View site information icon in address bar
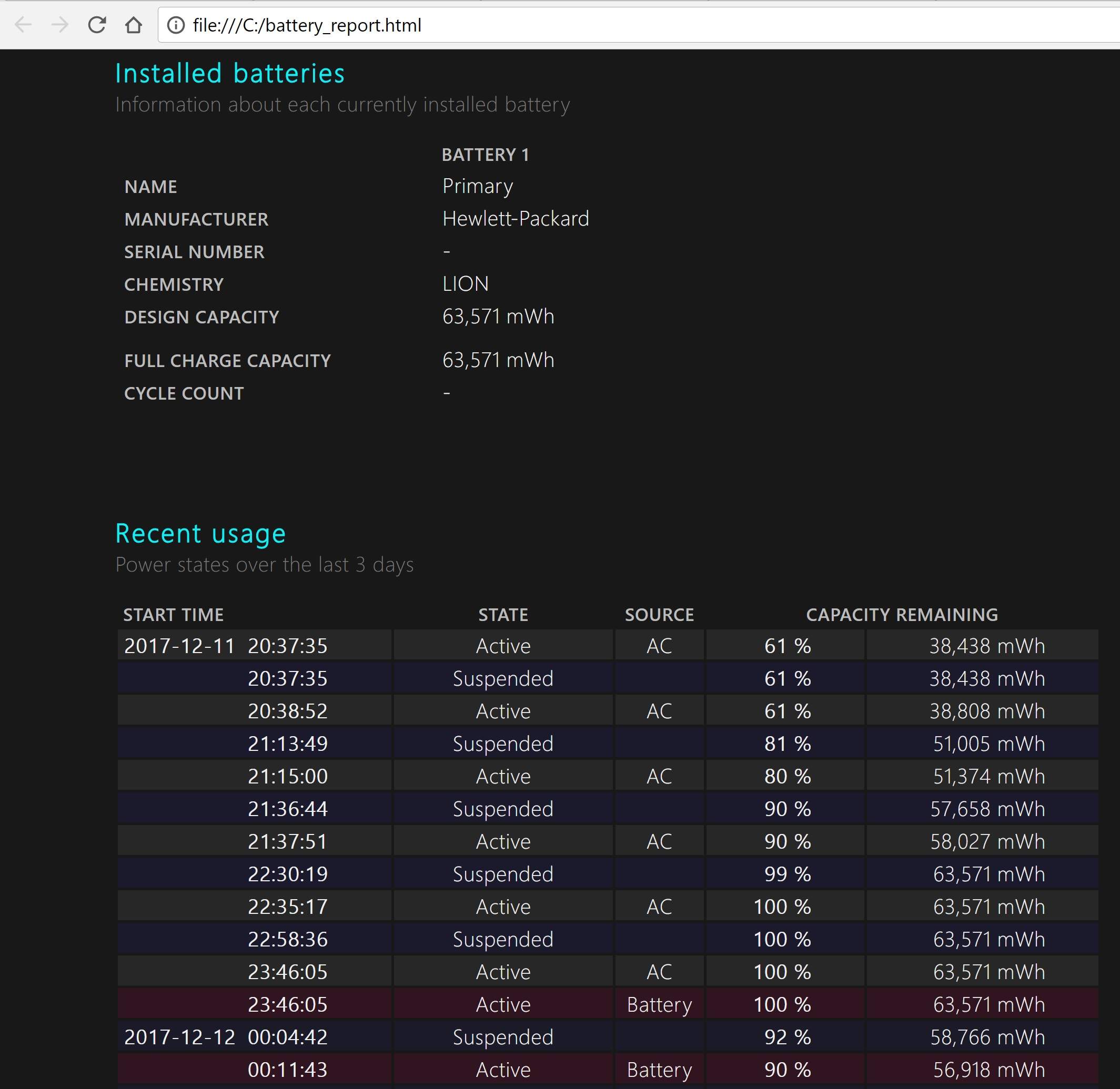 pos(176,25)
